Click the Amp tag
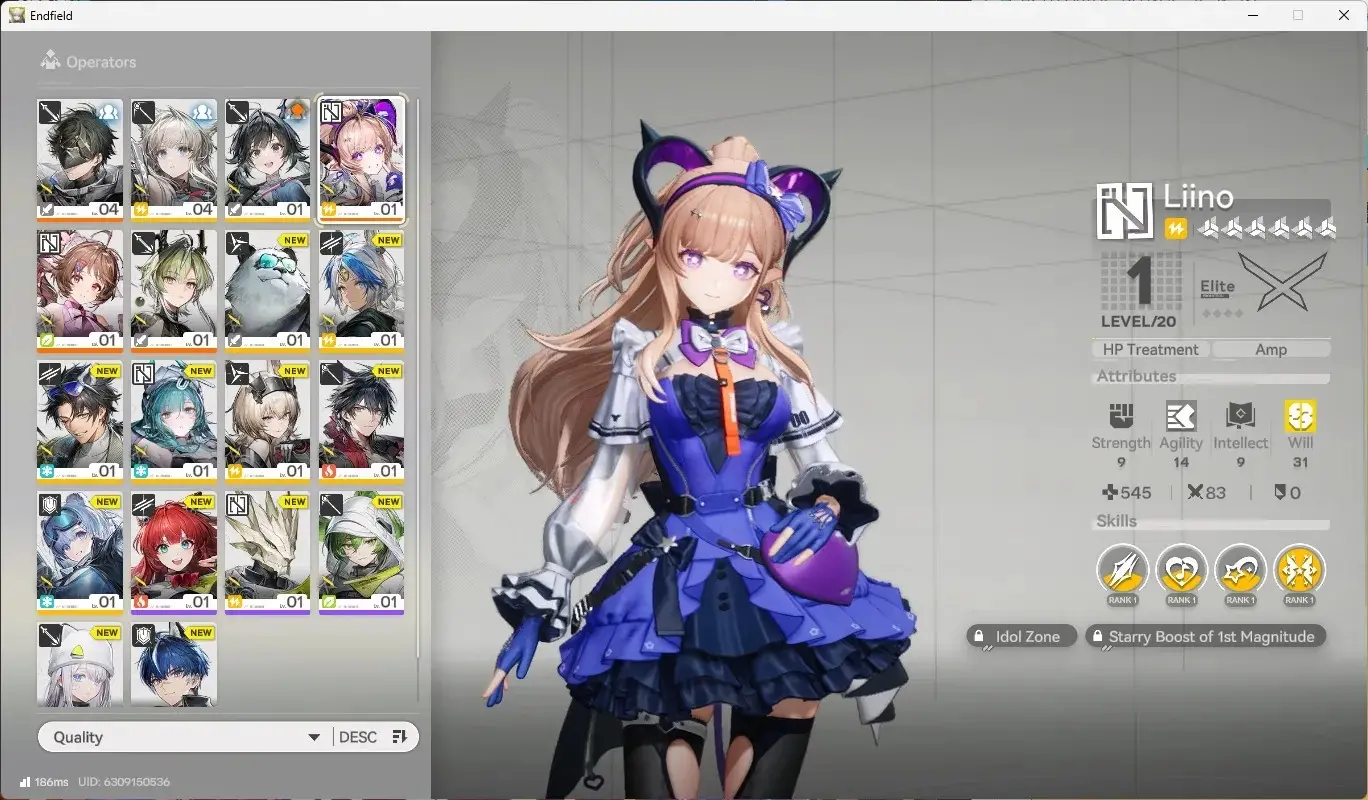1368x800 pixels. [1271, 349]
